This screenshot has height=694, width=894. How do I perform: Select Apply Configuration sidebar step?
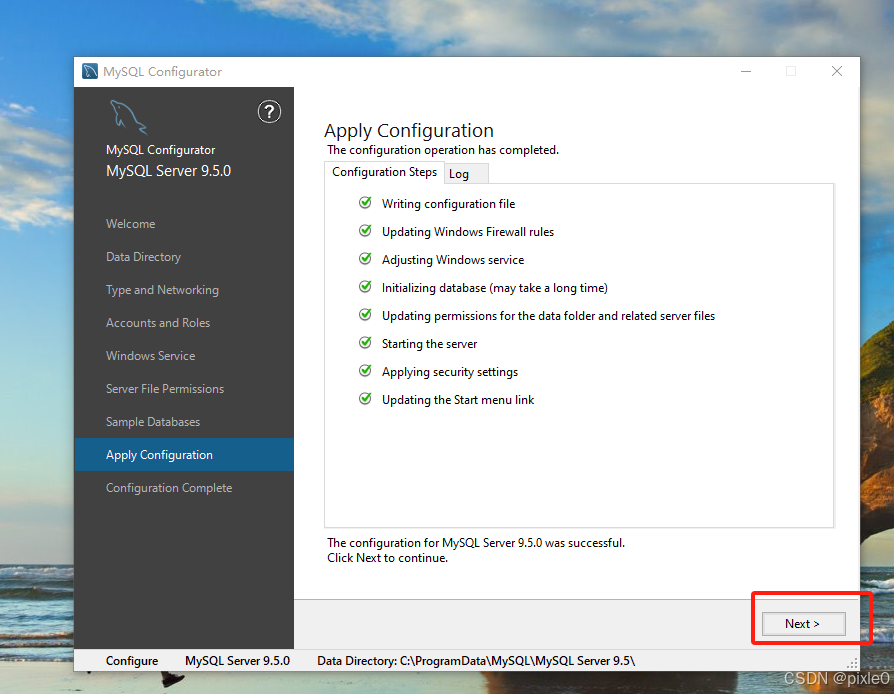[x=184, y=454]
